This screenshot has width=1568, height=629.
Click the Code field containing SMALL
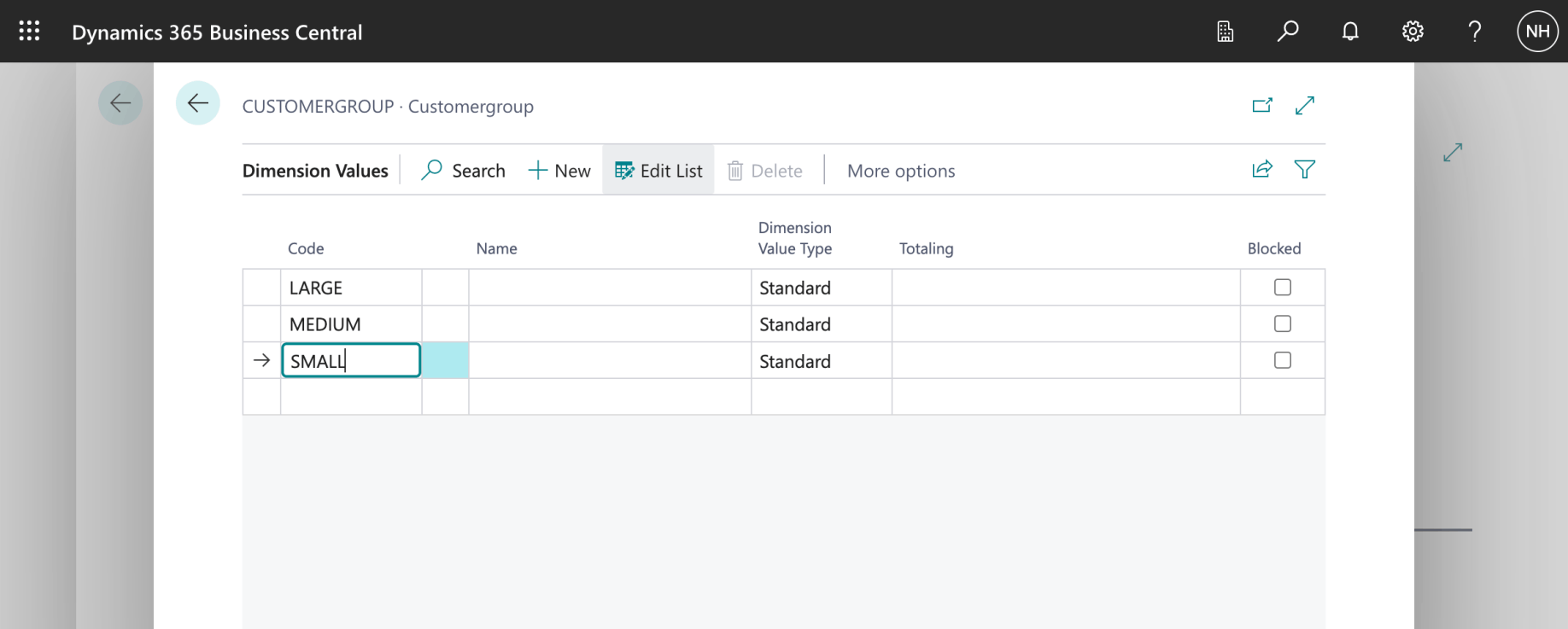click(351, 361)
